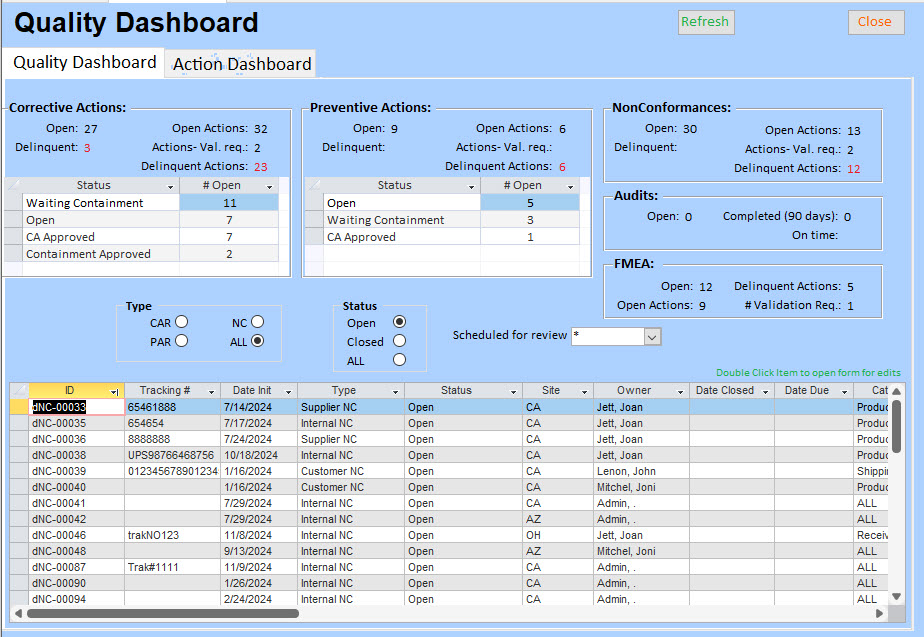The width and height of the screenshot is (924, 637).
Task: Select the NC type radio button
Action: [258, 322]
